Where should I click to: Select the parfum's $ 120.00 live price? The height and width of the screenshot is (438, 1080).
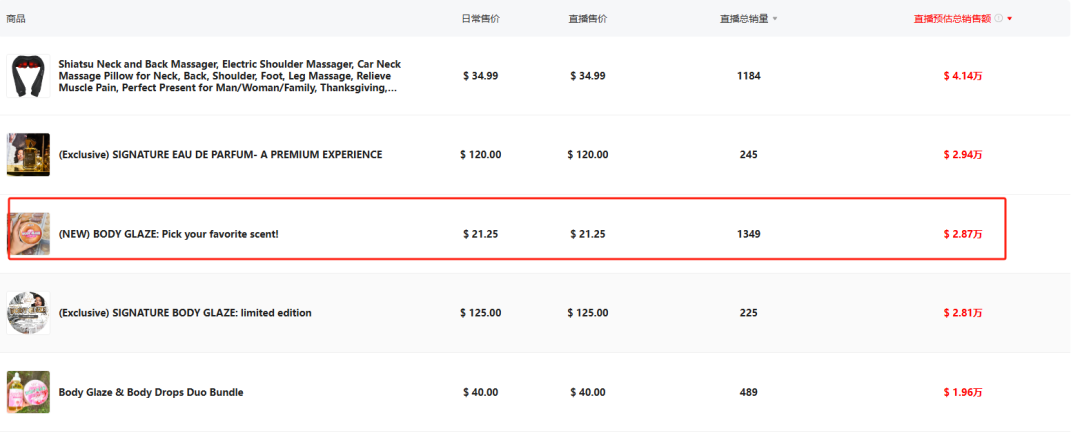pos(588,154)
